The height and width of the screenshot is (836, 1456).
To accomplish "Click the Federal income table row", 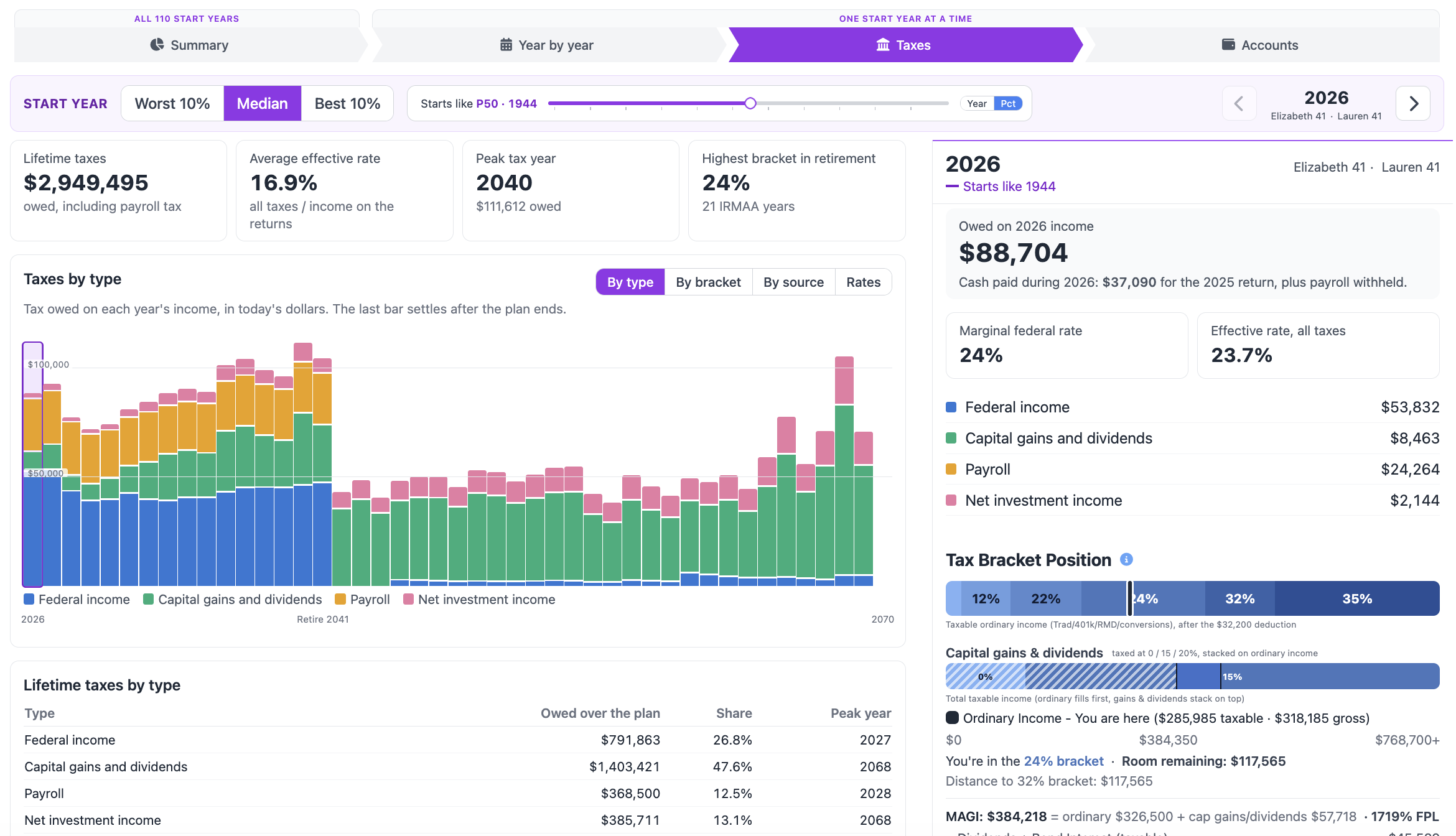I will tap(457, 740).
